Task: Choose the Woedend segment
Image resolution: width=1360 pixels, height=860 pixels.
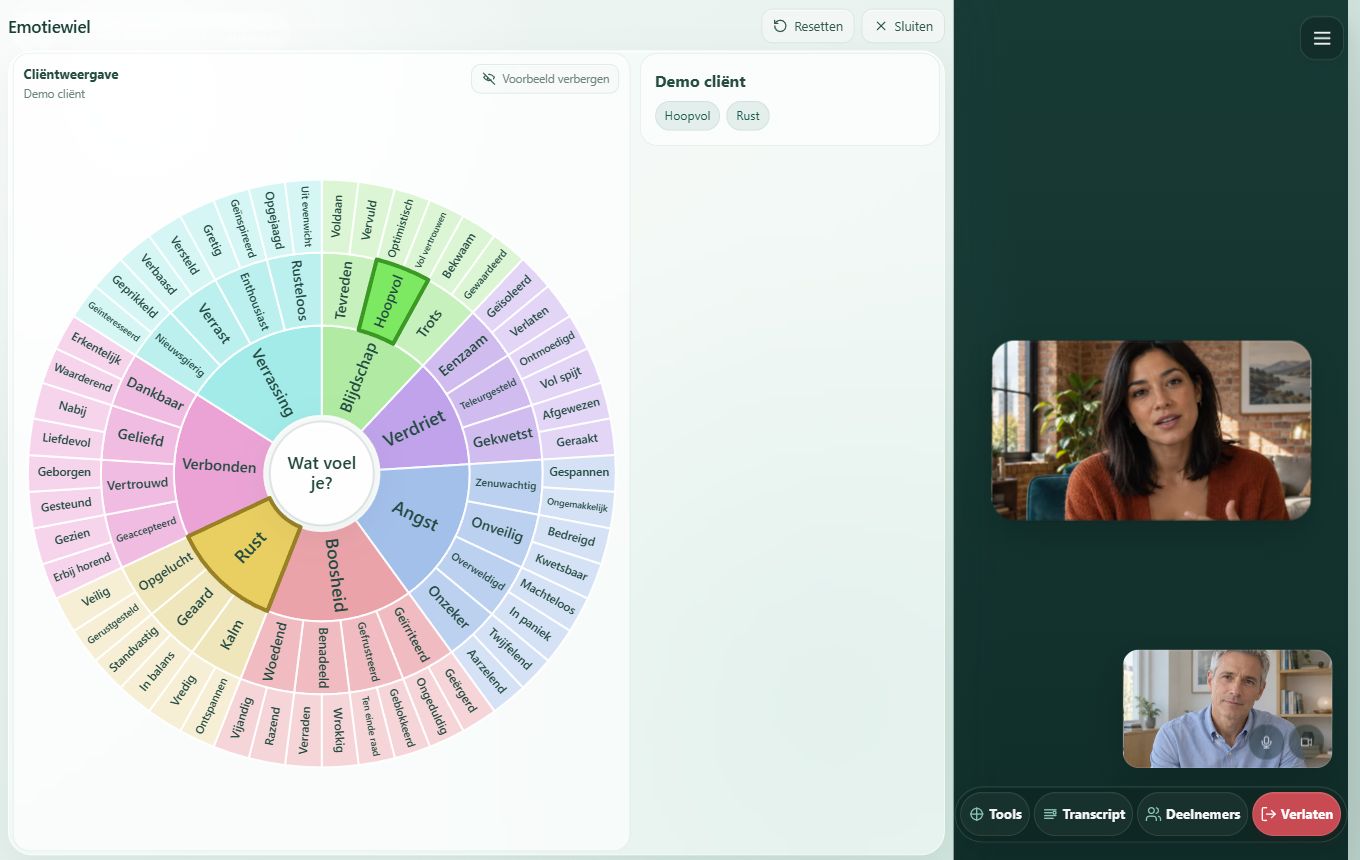Action: [276, 652]
